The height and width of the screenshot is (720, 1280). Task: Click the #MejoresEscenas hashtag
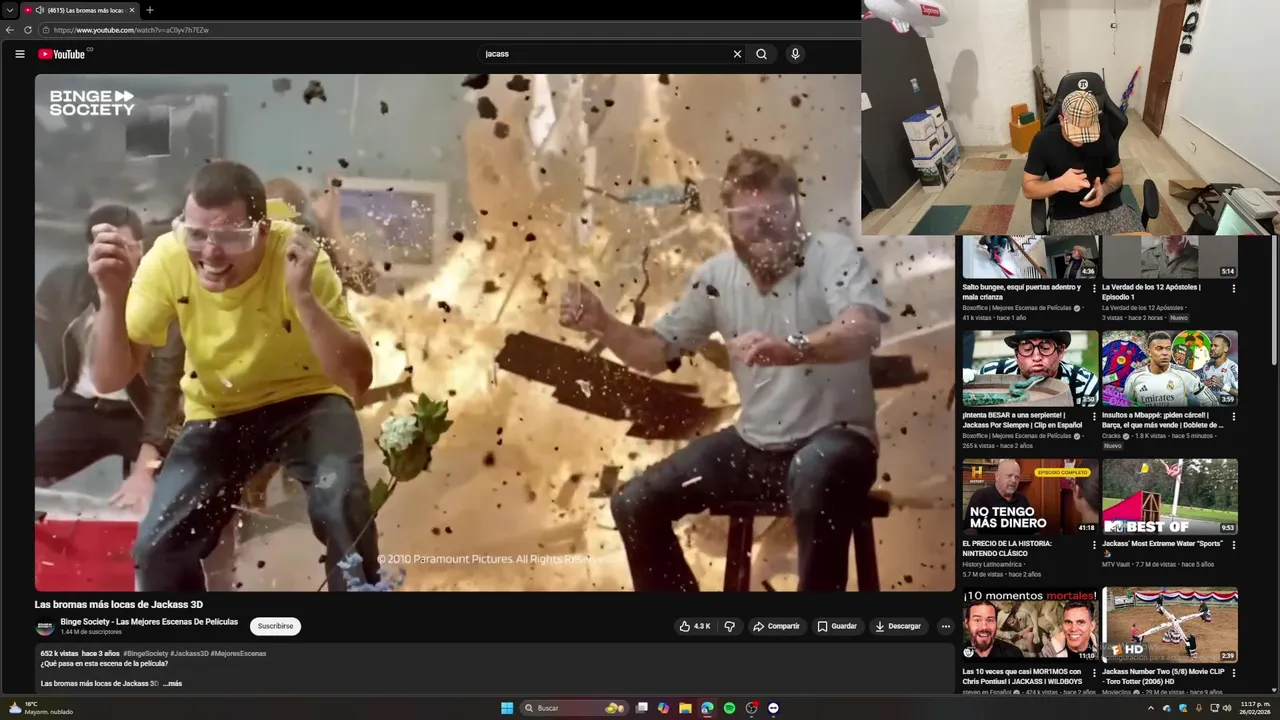238,653
